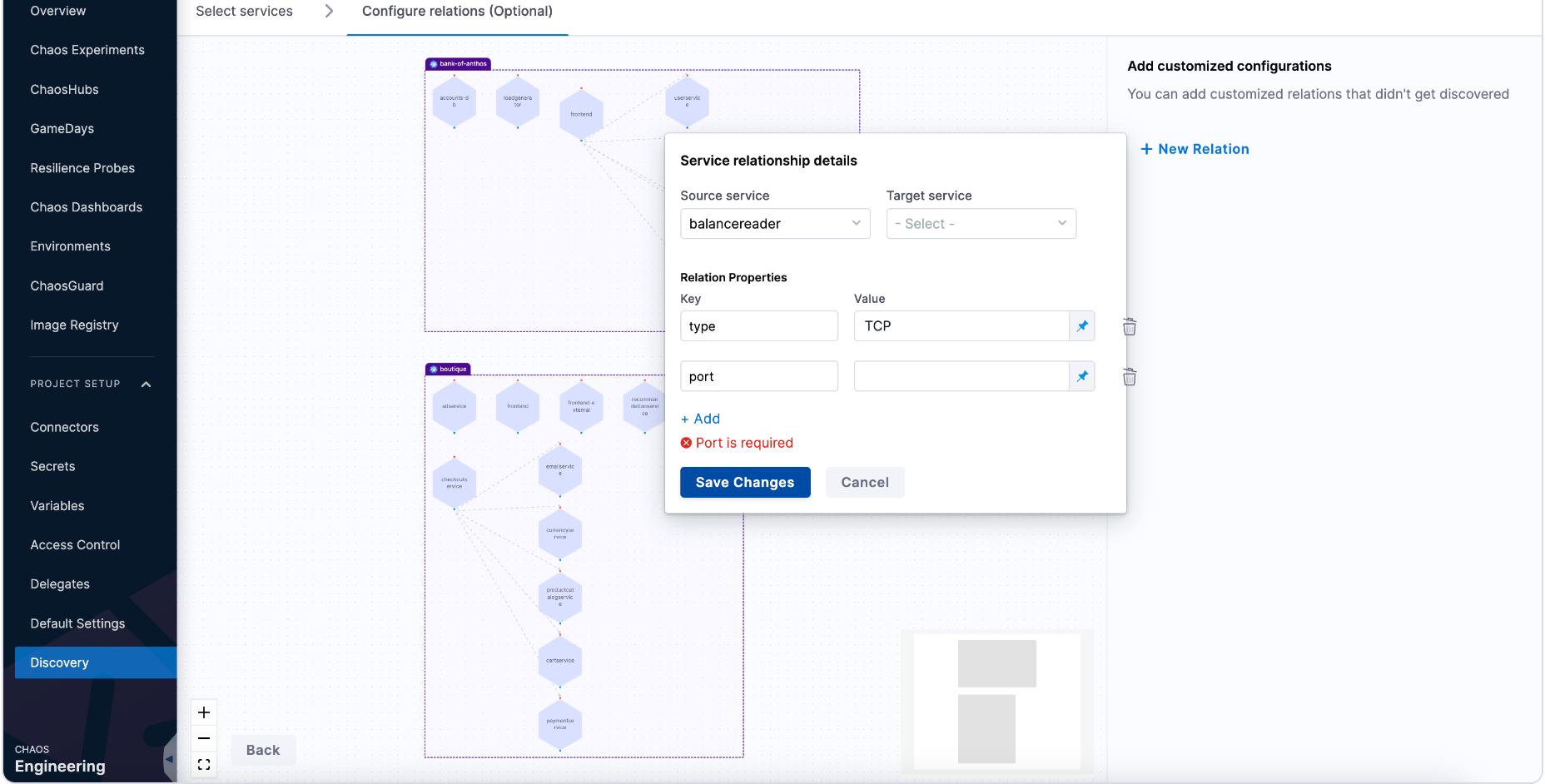The image size is (1545, 784).
Task: Open the Target service dropdown
Action: (981, 224)
